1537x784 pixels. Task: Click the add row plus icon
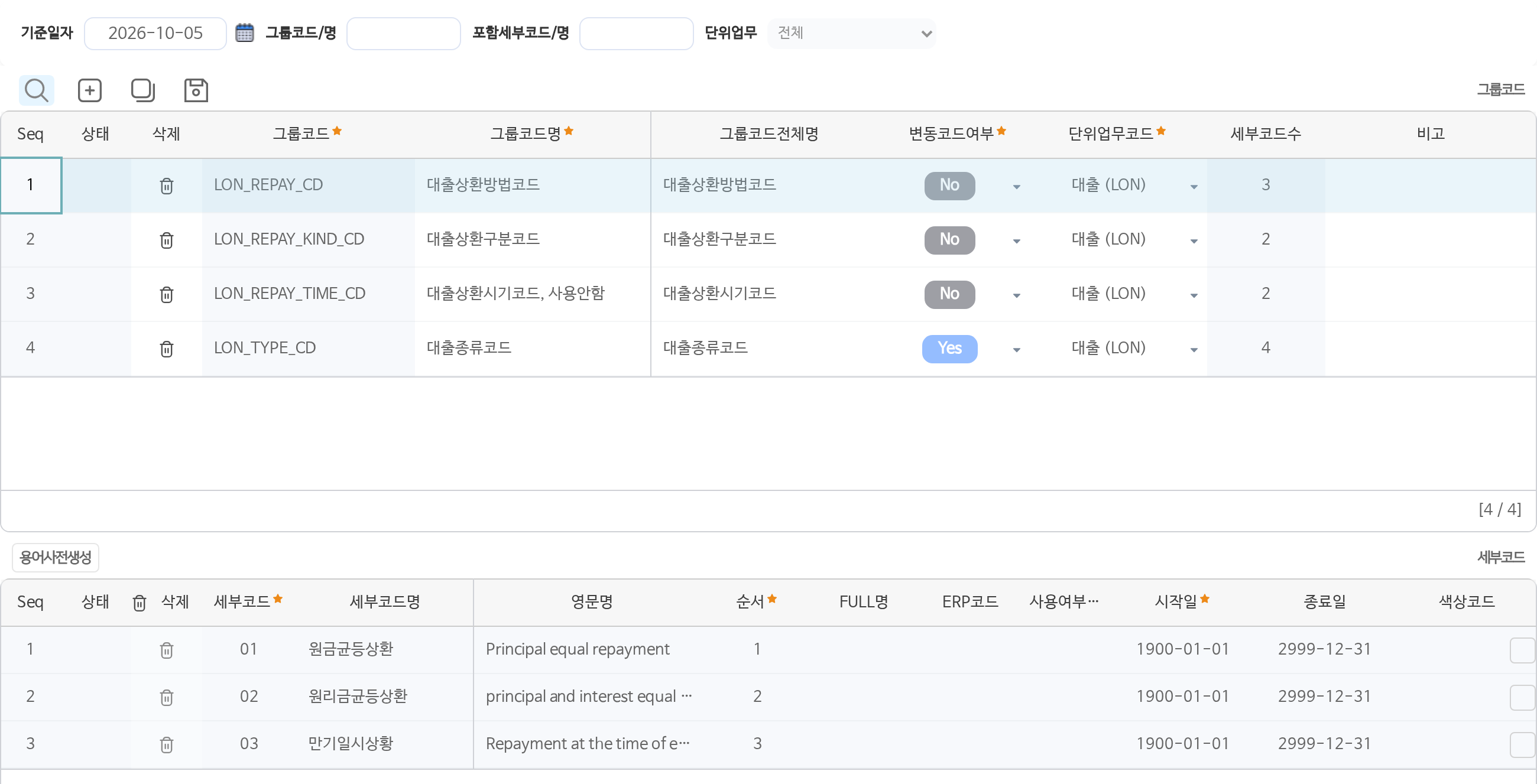(x=89, y=90)
